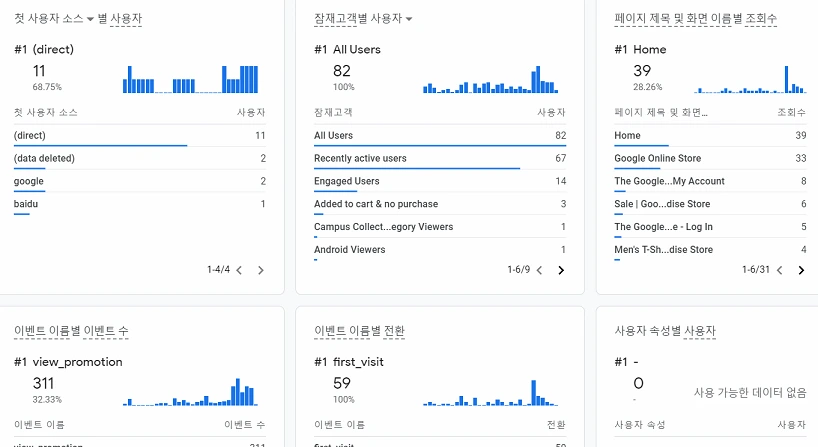Click the 311 event count value
Image resolution: width=818 pixels, height=447 pixels.
pyautogui.click(x=43, y=383)
